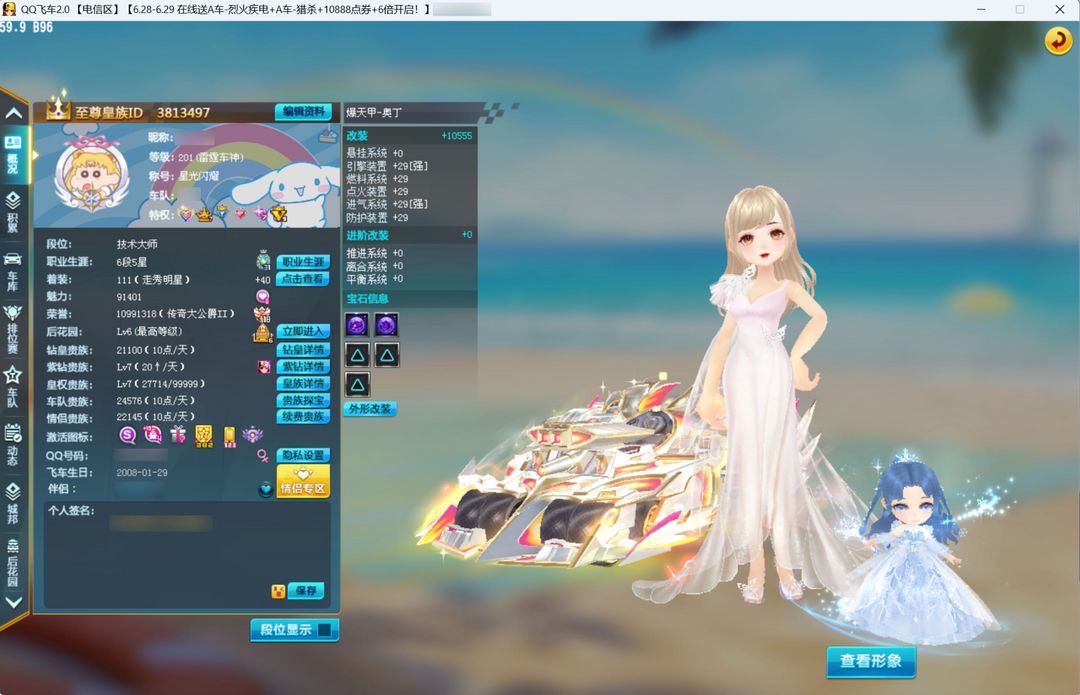Viewport: 1080px width, 695px height.
Task: Save the personal signature with 保存
Action: pos(306,591)
